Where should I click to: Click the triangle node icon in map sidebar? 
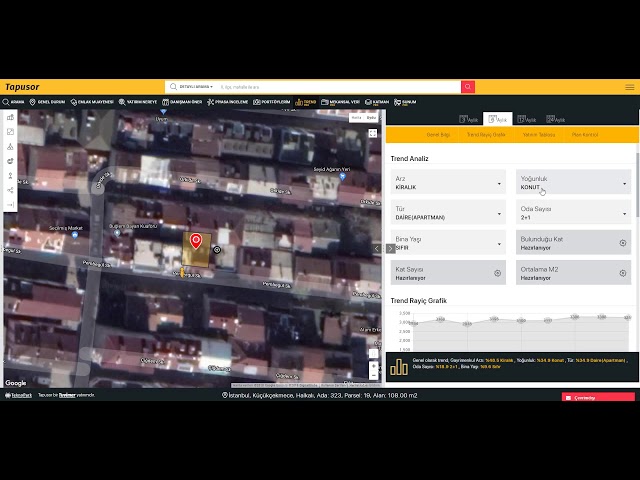10,147
